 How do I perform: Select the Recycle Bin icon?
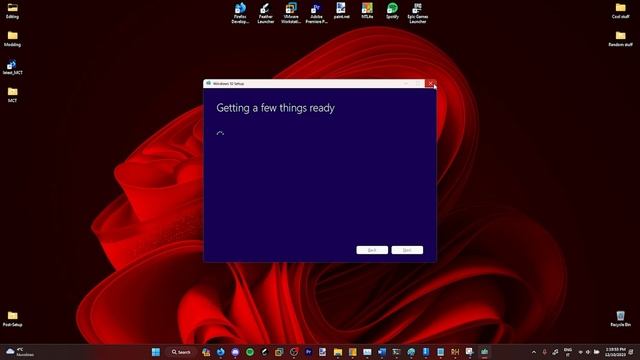(x=620, y=318)
